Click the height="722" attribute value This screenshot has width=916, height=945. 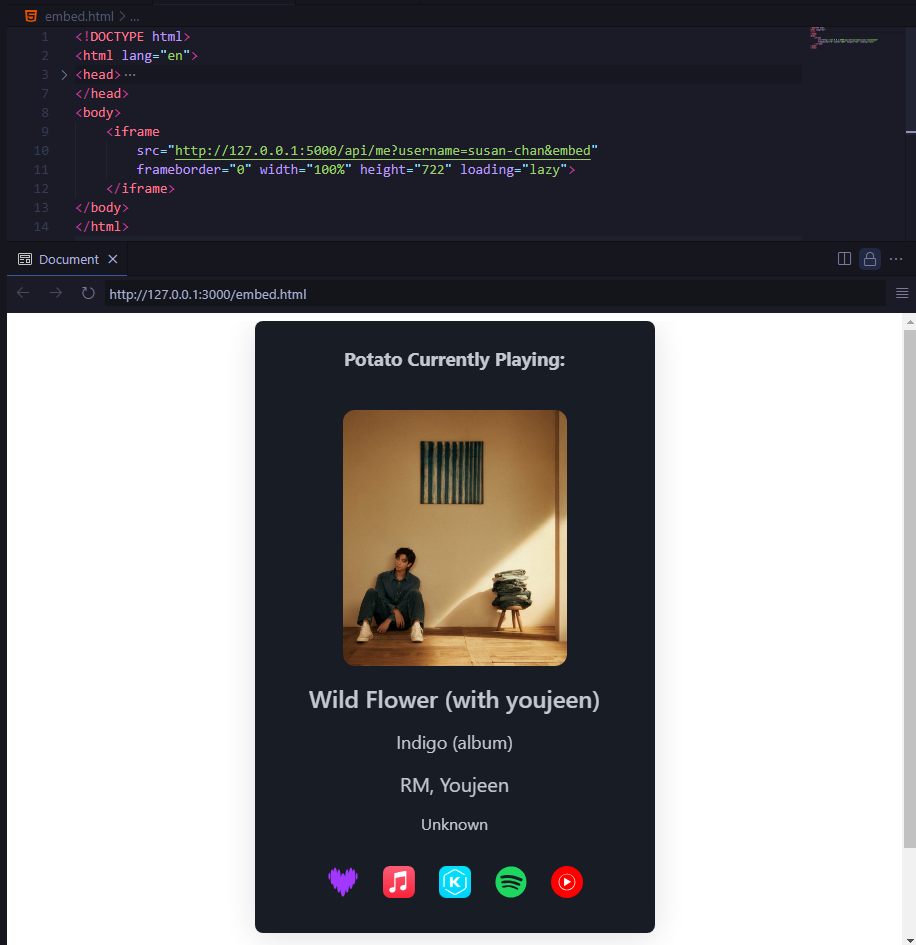click(x=433, y=170)
